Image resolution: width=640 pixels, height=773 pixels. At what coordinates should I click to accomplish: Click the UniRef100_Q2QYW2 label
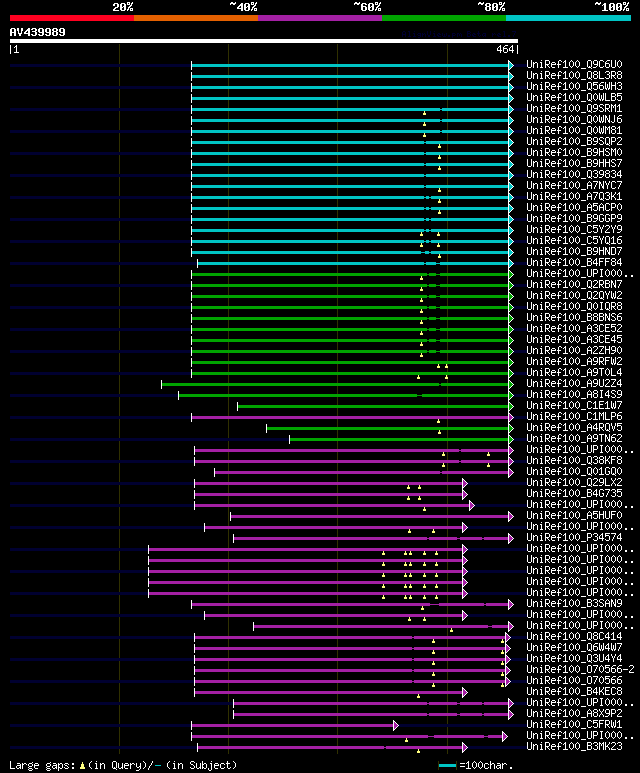pyautogui.click(x=574, y=296)
